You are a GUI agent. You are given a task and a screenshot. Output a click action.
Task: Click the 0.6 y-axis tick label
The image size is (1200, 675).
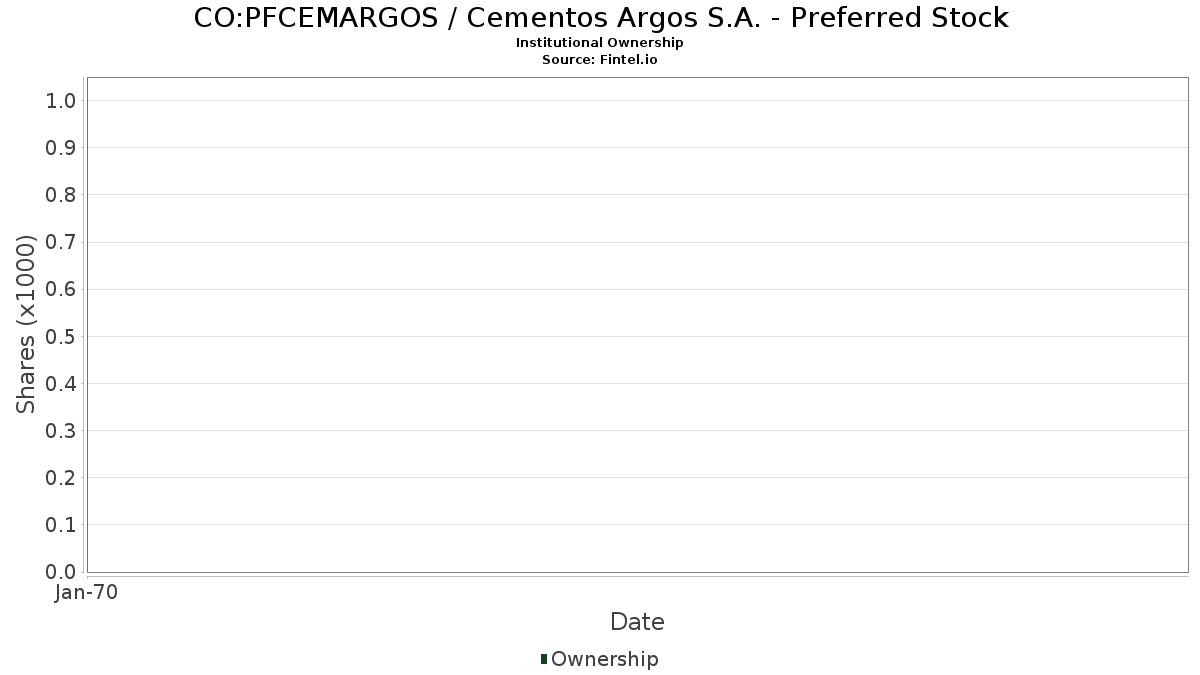(61, 290)
